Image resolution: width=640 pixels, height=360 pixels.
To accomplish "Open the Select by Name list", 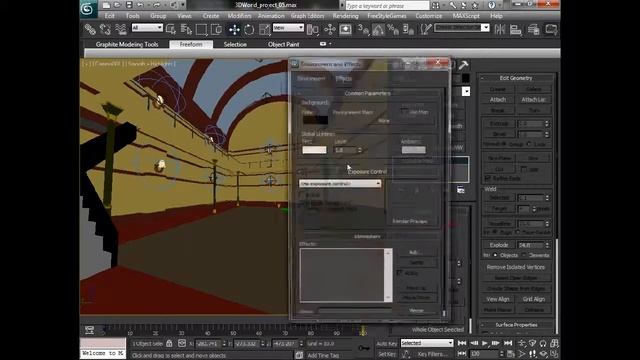I will 186,29.
